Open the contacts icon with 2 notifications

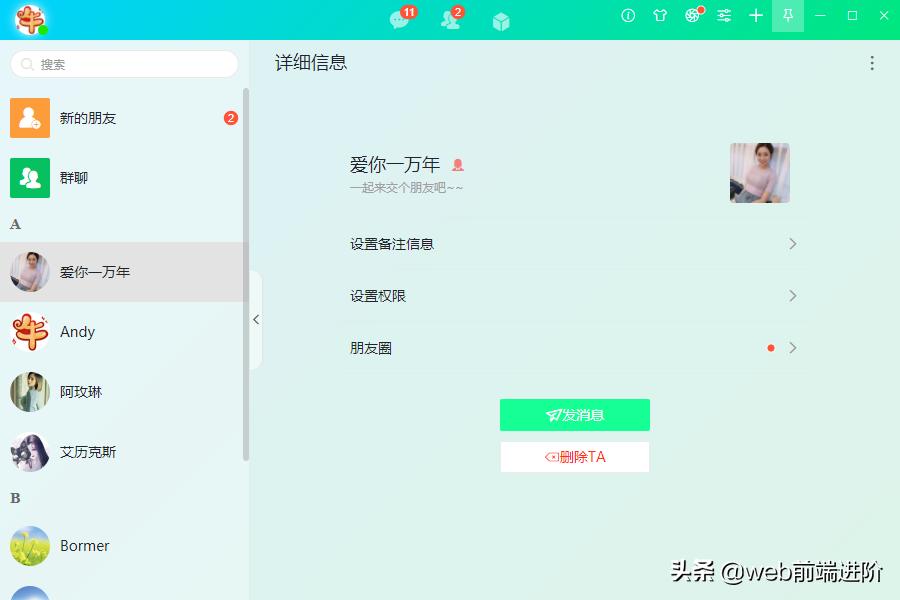[448, 18]
